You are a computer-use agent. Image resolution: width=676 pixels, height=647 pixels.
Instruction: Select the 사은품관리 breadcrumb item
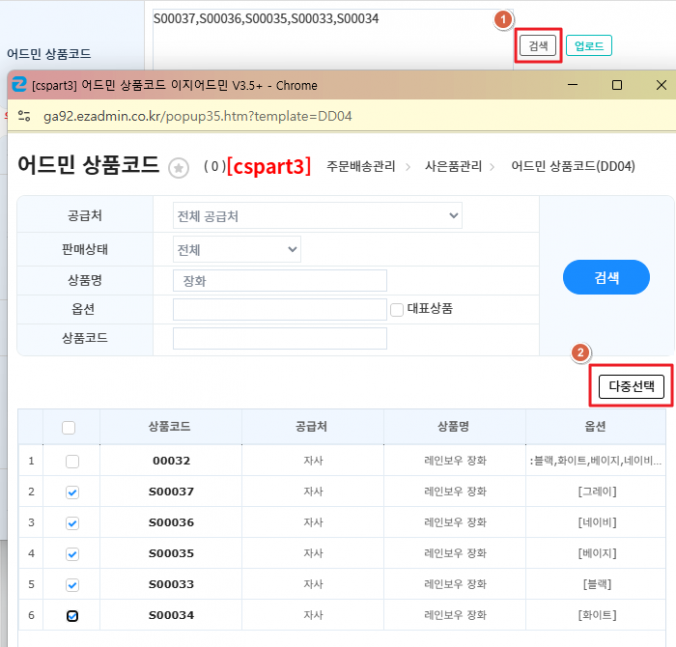click(x=453, y=166)
